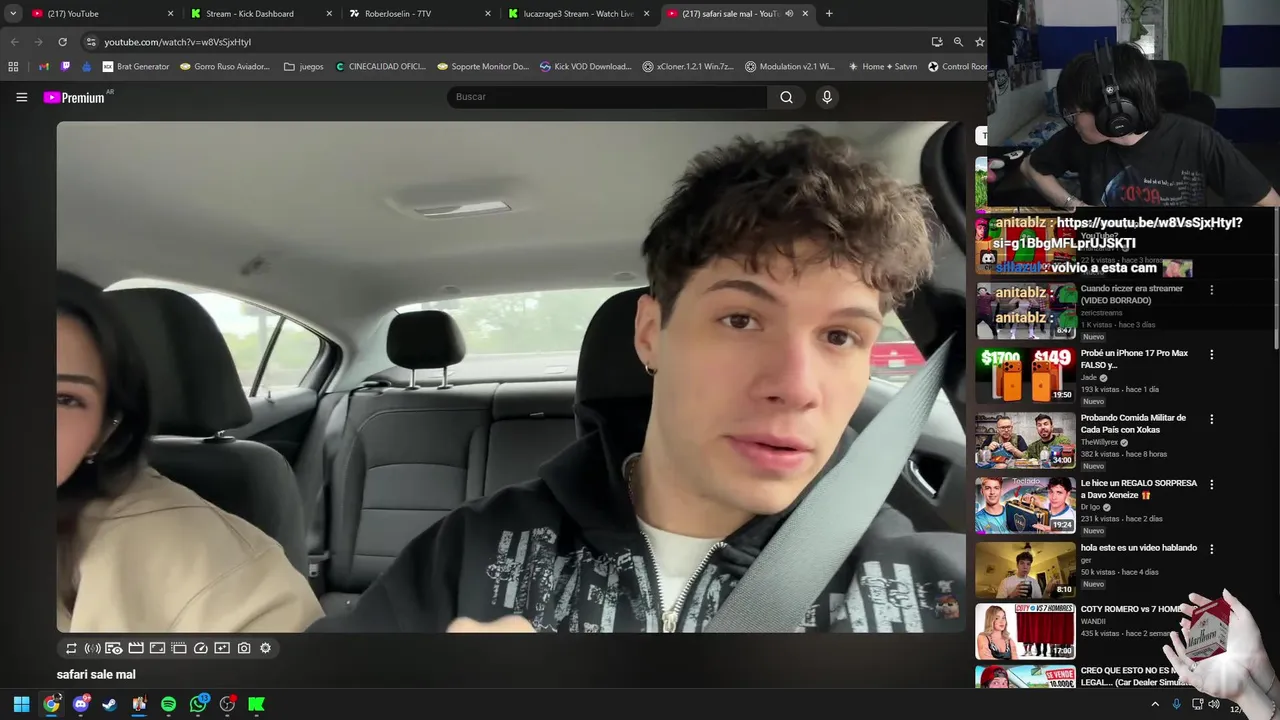Screen dimensions: 1280x720
Task: Open options for 'hola este es un video hablando'
Action: [x=1211, y=549]
